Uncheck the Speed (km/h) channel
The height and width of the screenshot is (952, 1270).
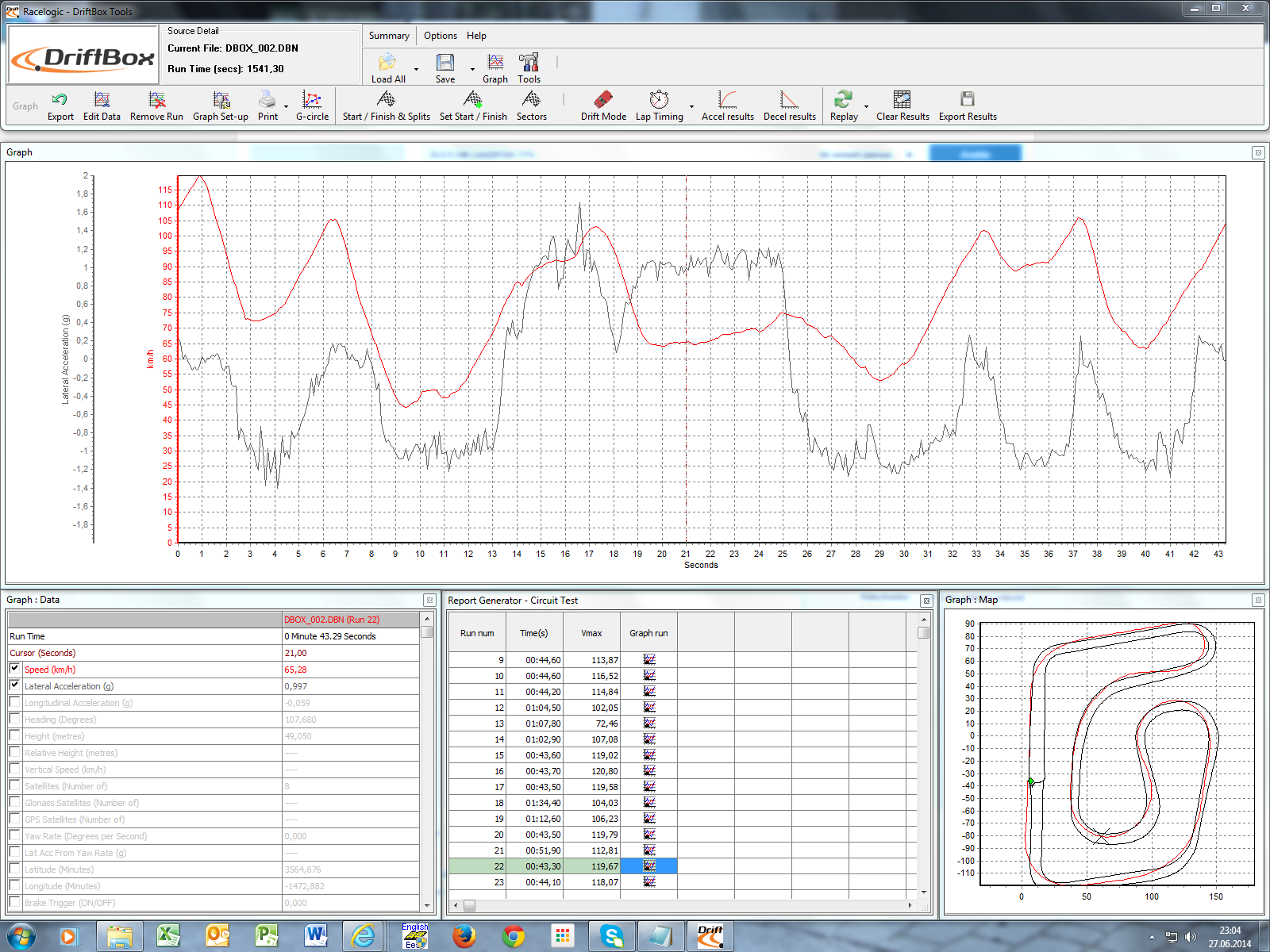coord(15,669)
